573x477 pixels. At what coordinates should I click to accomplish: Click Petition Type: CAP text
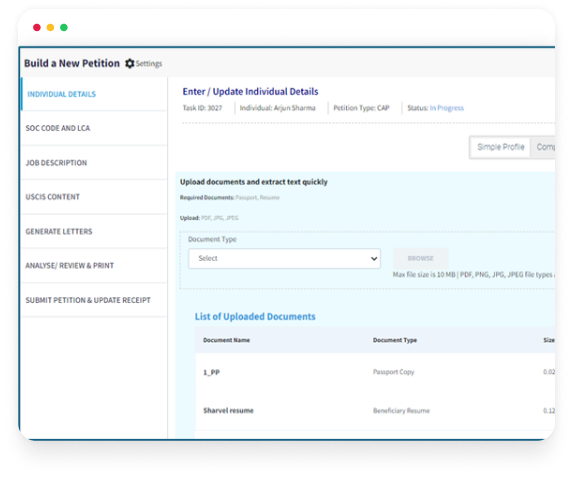pyautogui.click(x=361, y=108)
